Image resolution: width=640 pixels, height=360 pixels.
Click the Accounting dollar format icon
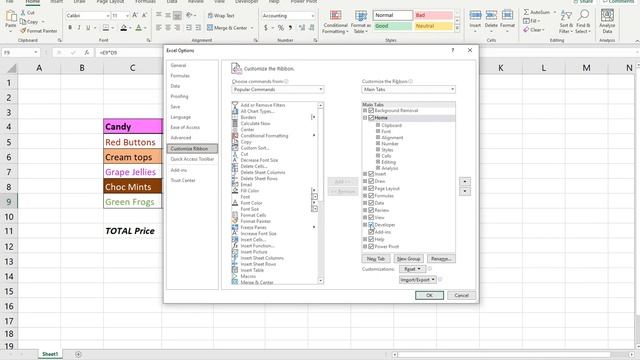pyautogui.click(x=266, y=28)
